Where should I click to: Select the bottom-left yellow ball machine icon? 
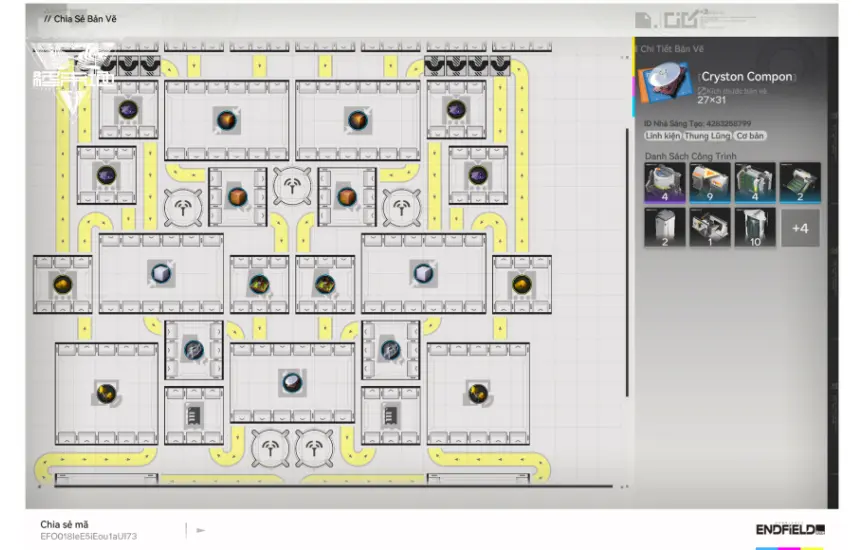[106, 393]
